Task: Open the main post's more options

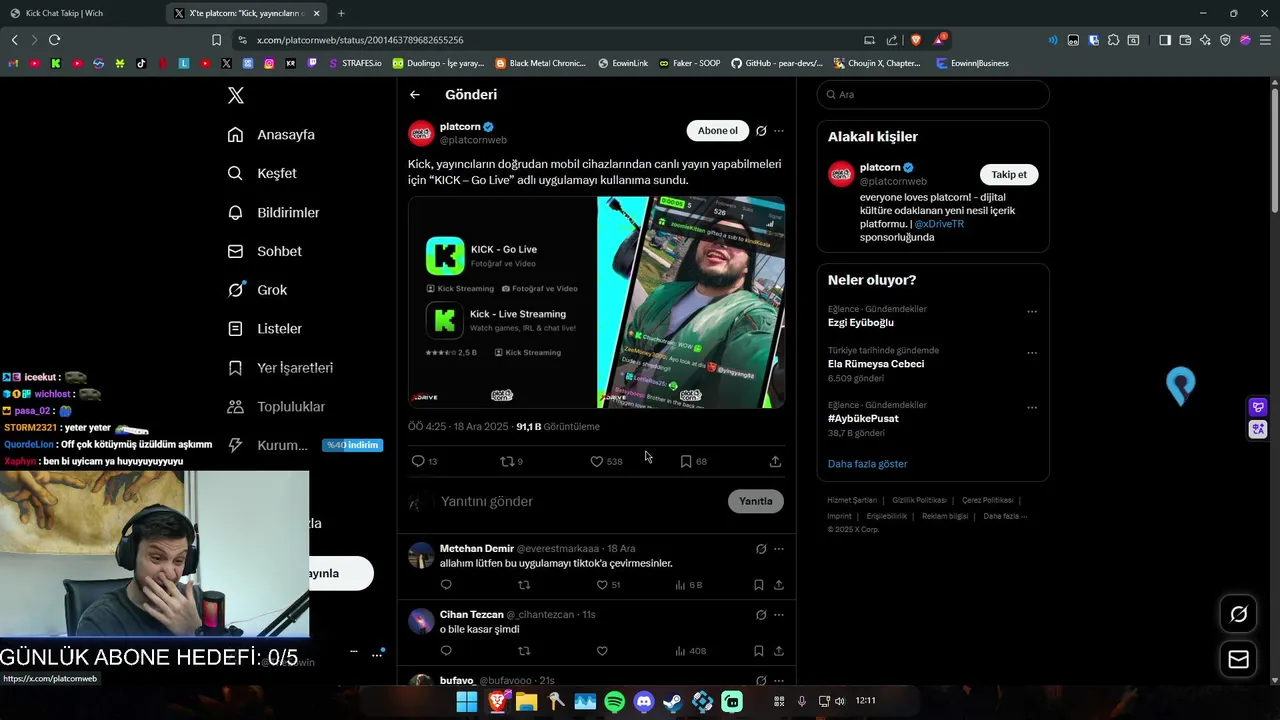Action: click(779, 131)
